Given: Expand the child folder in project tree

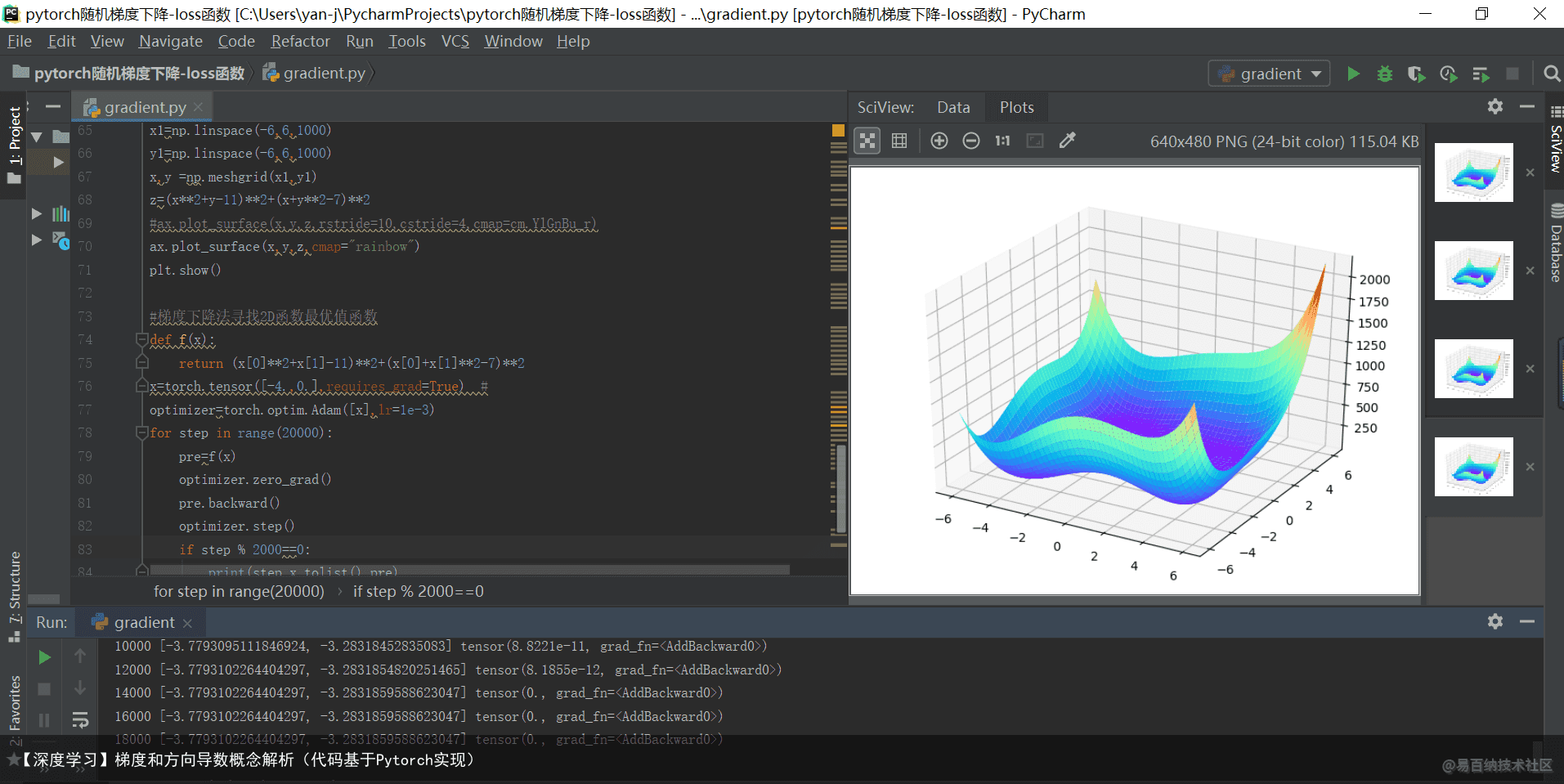Looking at the screenshot, I should tap(58, 162).
